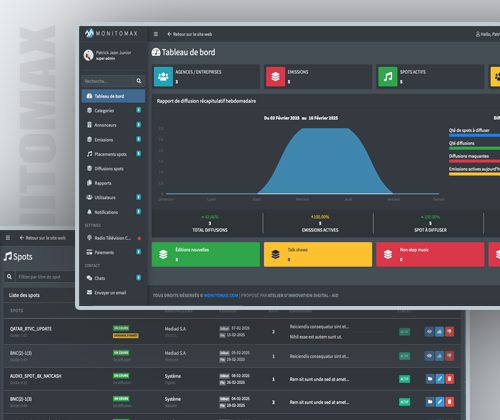Click the yellow Talk shows card
Screen dimensions: 500x420
coord(318,255)
